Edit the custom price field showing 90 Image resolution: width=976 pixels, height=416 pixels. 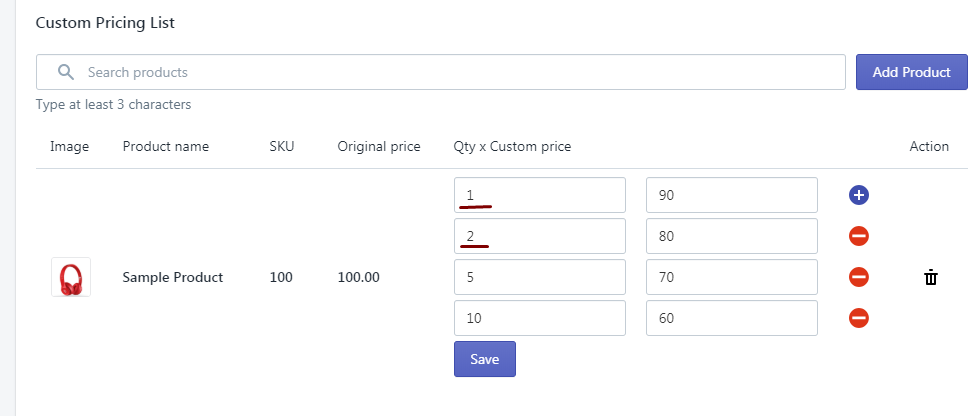coord(731,196)
